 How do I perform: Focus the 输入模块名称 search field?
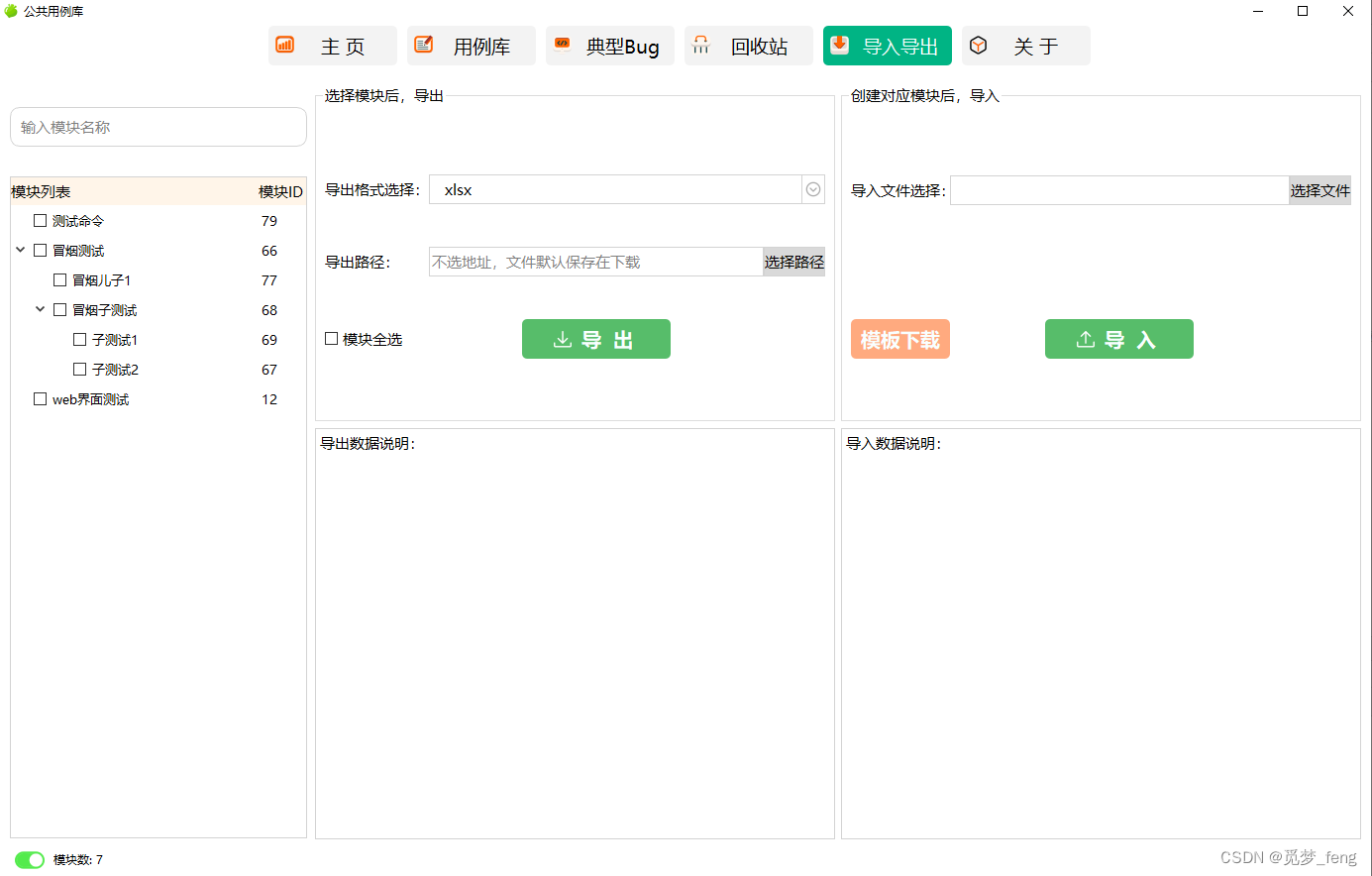158,127
